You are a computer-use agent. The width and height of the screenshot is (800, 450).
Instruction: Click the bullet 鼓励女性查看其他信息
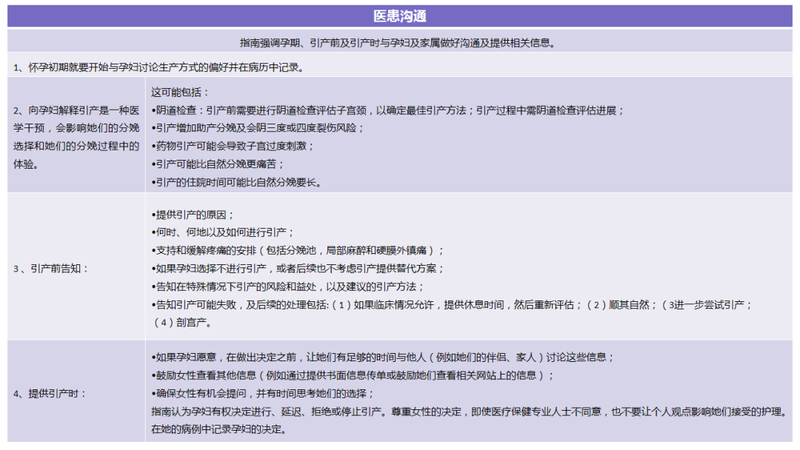350,375
